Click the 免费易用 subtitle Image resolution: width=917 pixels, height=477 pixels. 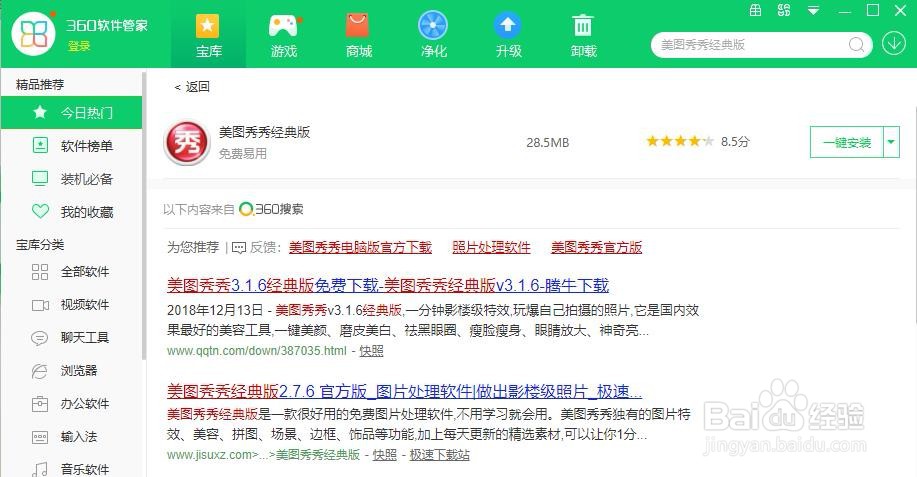pyautogui.click(x=243, y=154)
